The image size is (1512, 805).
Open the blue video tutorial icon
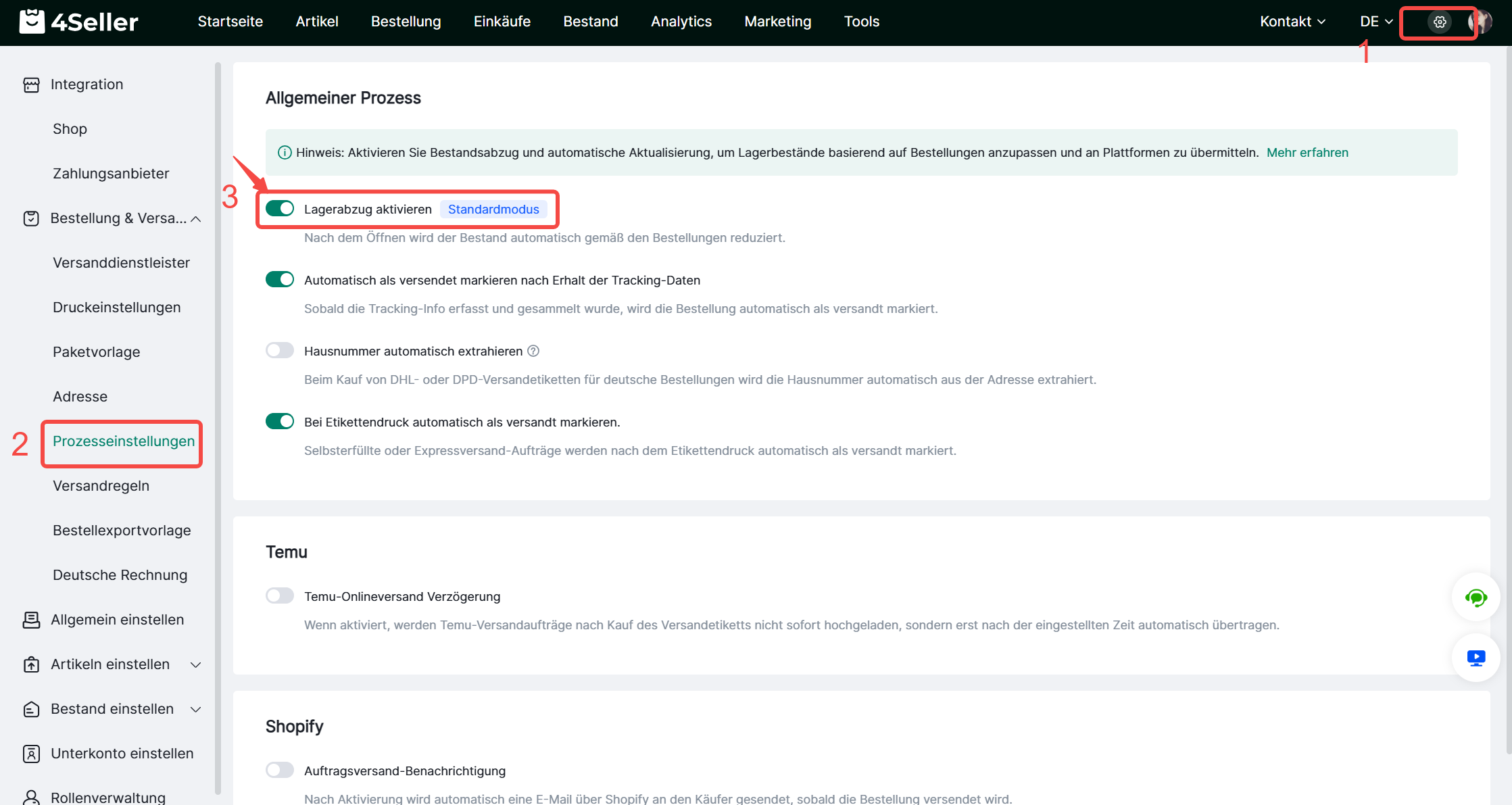coord(1476,658)
